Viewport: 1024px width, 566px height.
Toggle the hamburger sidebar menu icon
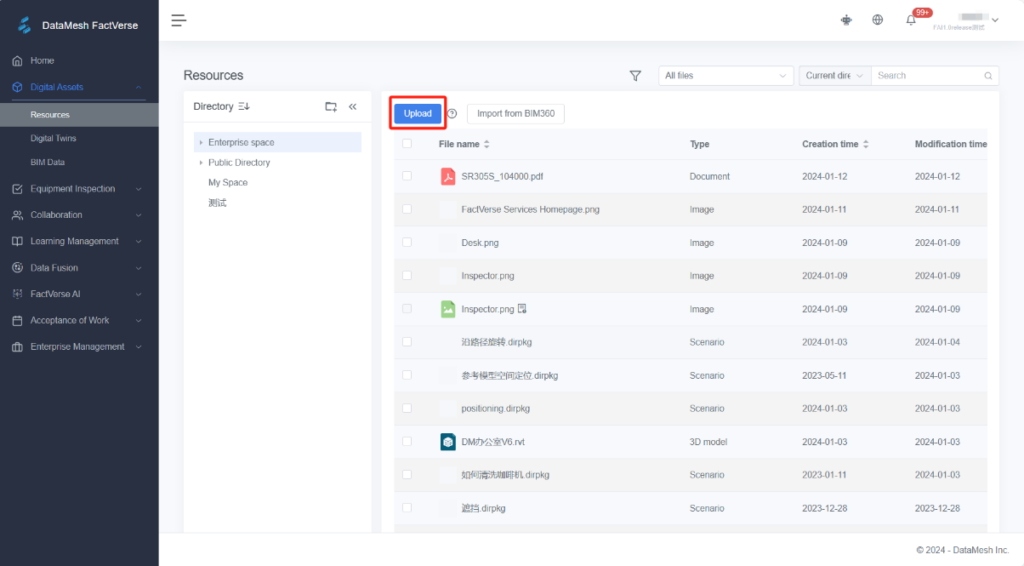pos(179,20)
